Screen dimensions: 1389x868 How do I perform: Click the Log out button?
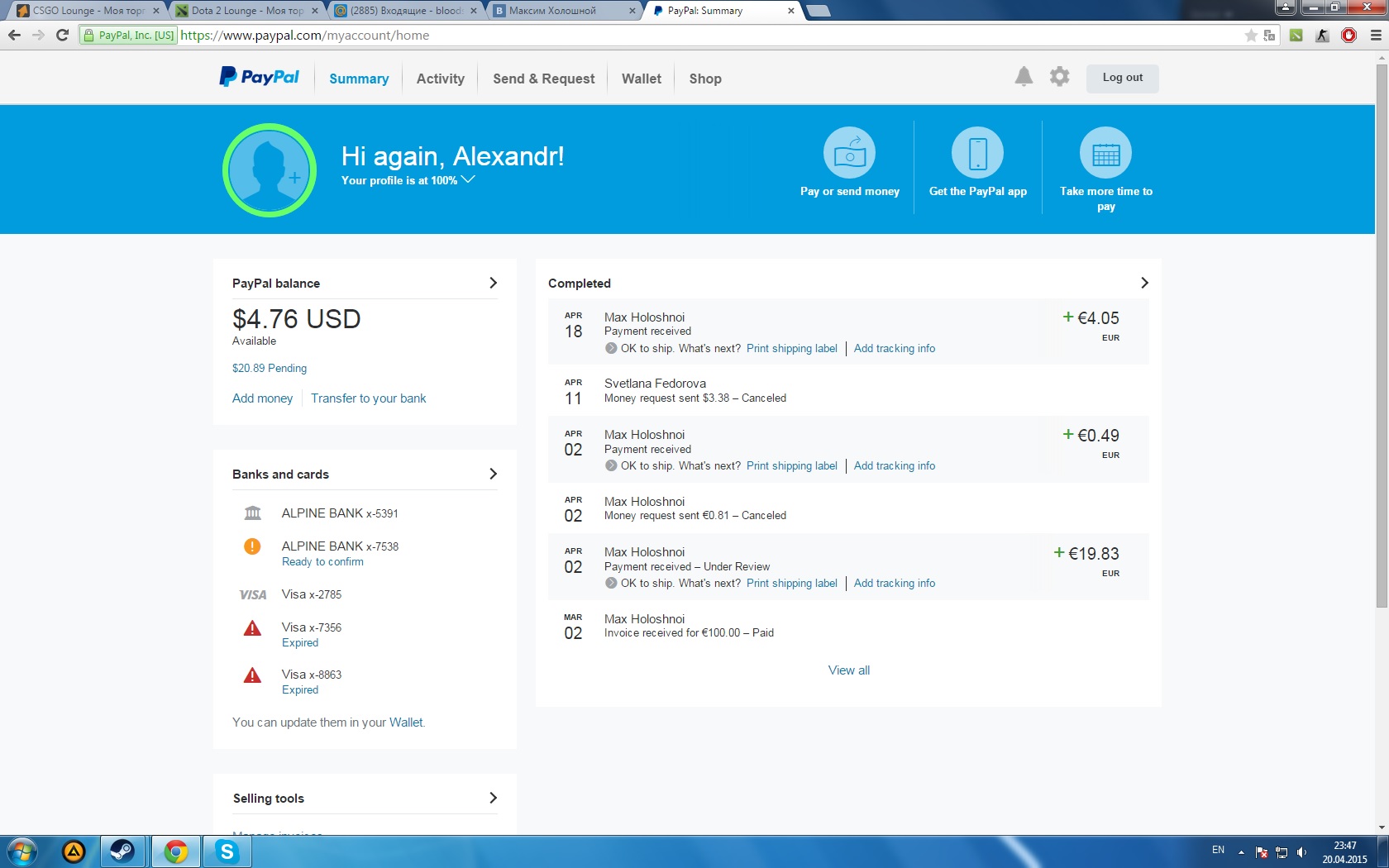coord(1122,78)
